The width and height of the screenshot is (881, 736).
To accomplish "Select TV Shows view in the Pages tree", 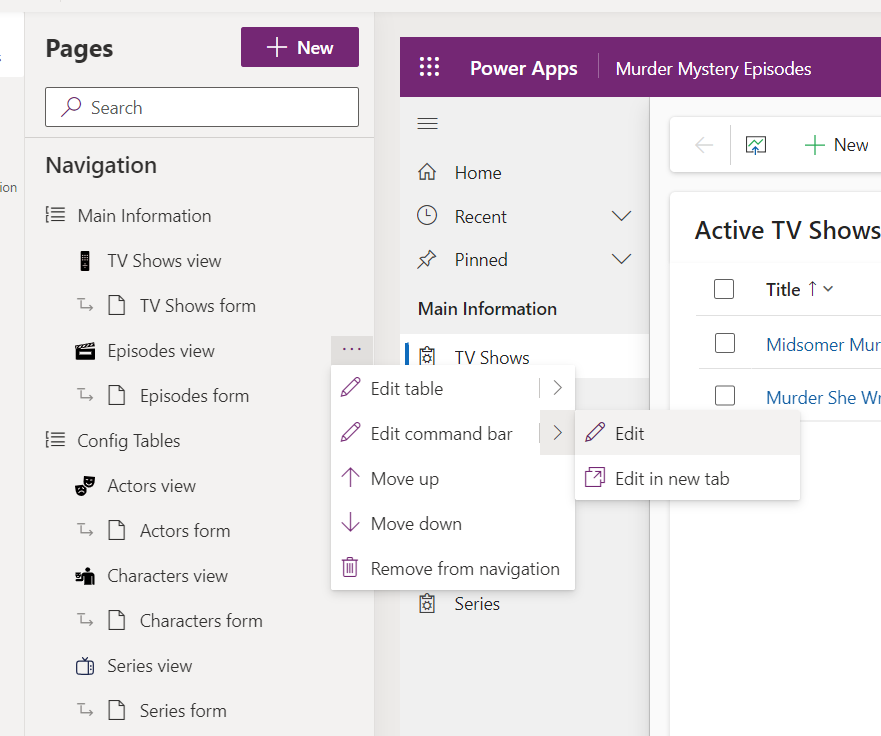I will 165,261.
